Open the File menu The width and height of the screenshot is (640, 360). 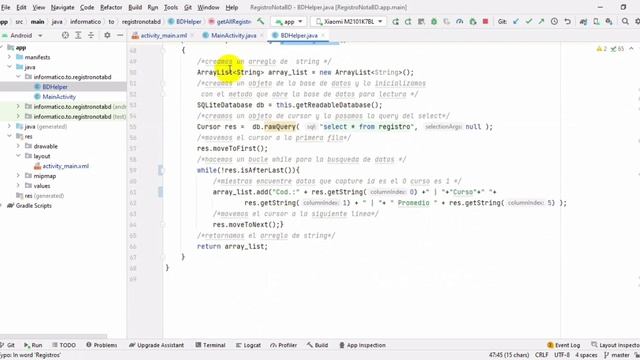tap(6, 7)
